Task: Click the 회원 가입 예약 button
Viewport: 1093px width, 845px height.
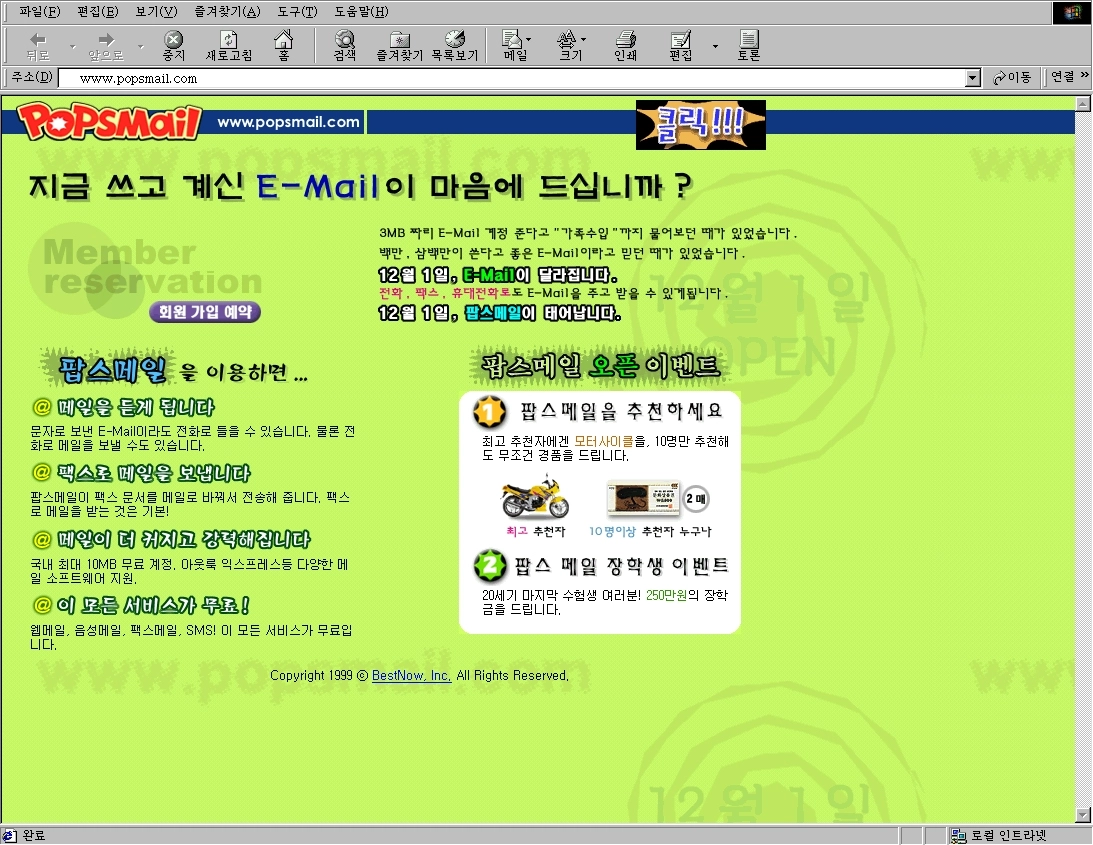Action: pos(205,312)
